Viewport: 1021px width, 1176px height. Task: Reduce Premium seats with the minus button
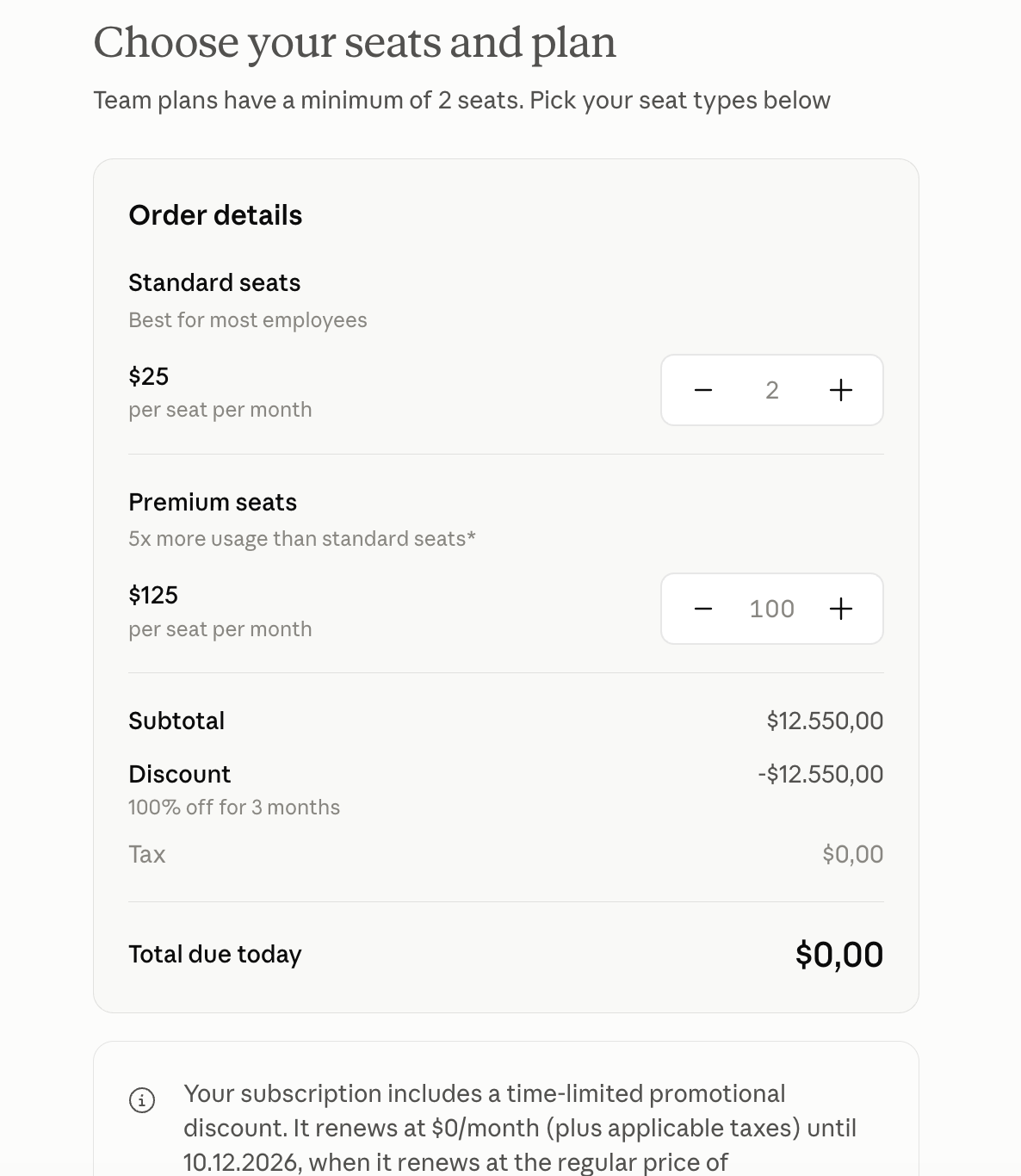point(703,609)
